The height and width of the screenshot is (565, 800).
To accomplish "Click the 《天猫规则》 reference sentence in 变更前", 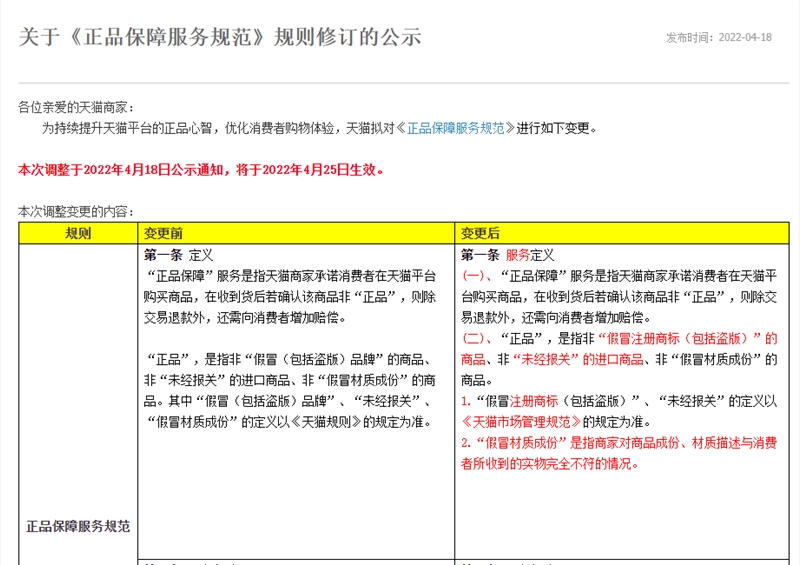I will tap(290, 422).
